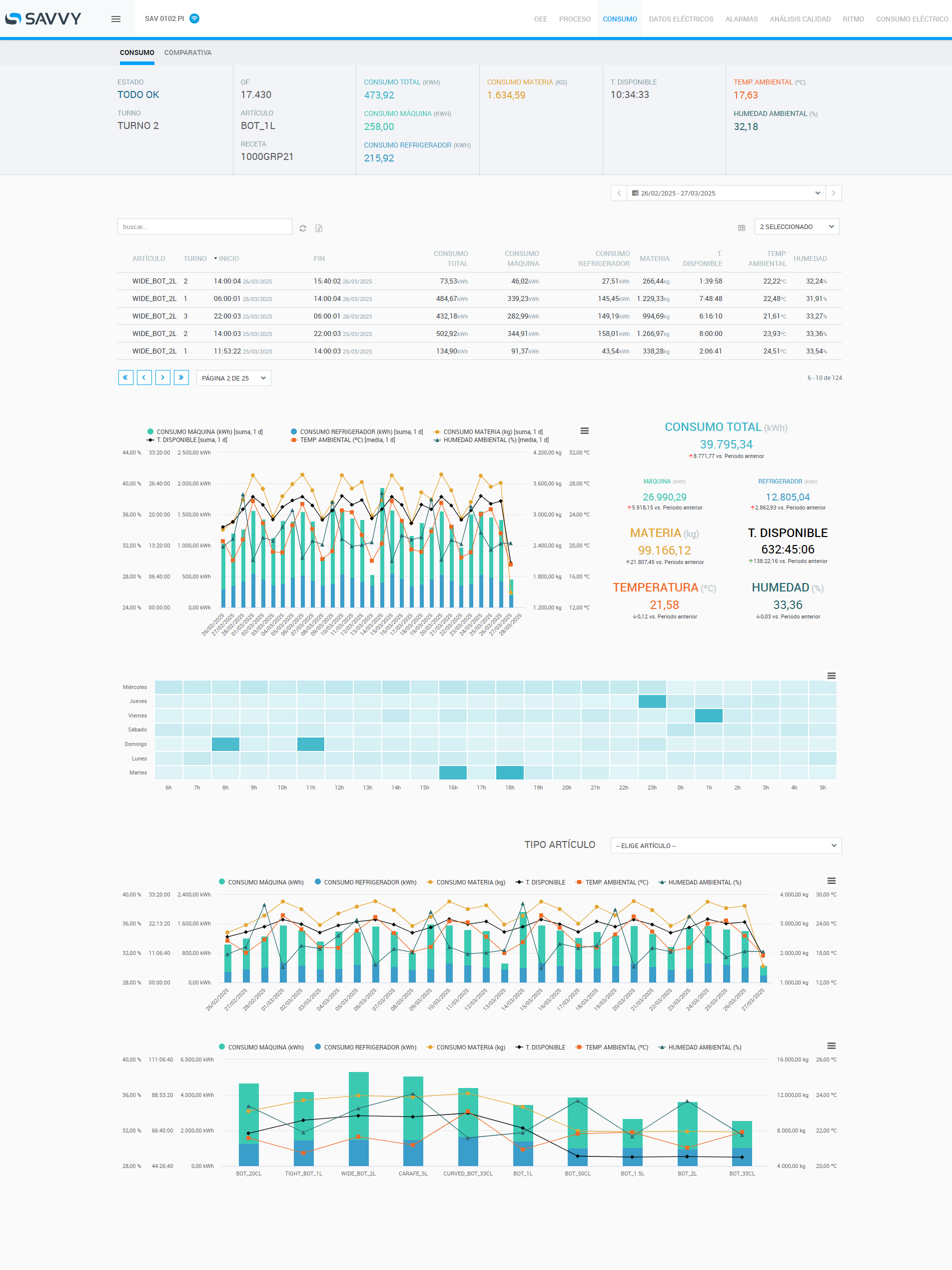The width and height of the screenshot is (952, 1270).
Task: Open the ELIGE ARTÍCULO dropdown
Action: [725, 845]
